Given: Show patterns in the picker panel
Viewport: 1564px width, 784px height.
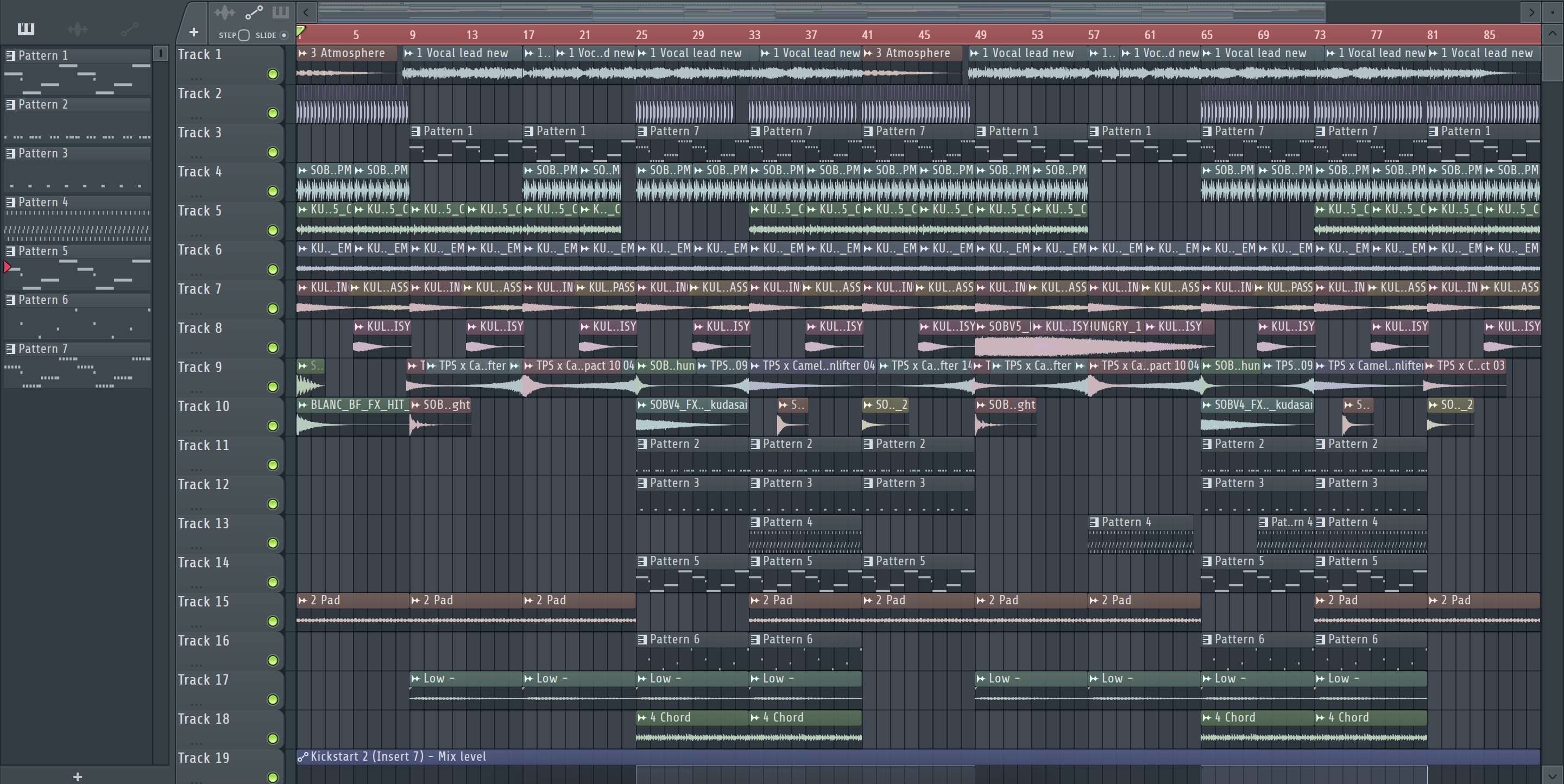Looking at the screenshot, I should point(26,29).
